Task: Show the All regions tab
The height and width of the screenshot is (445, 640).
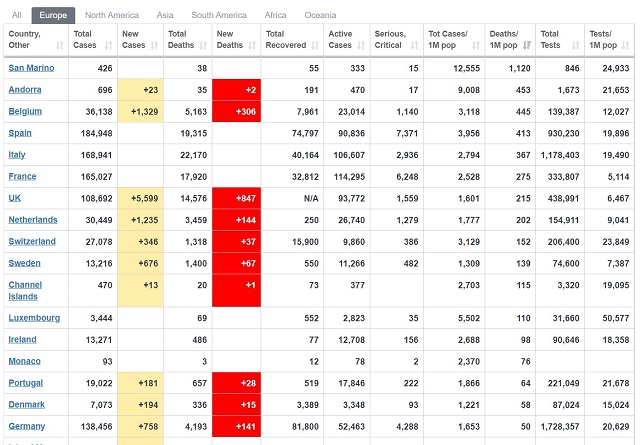Action: pos(16,15)
